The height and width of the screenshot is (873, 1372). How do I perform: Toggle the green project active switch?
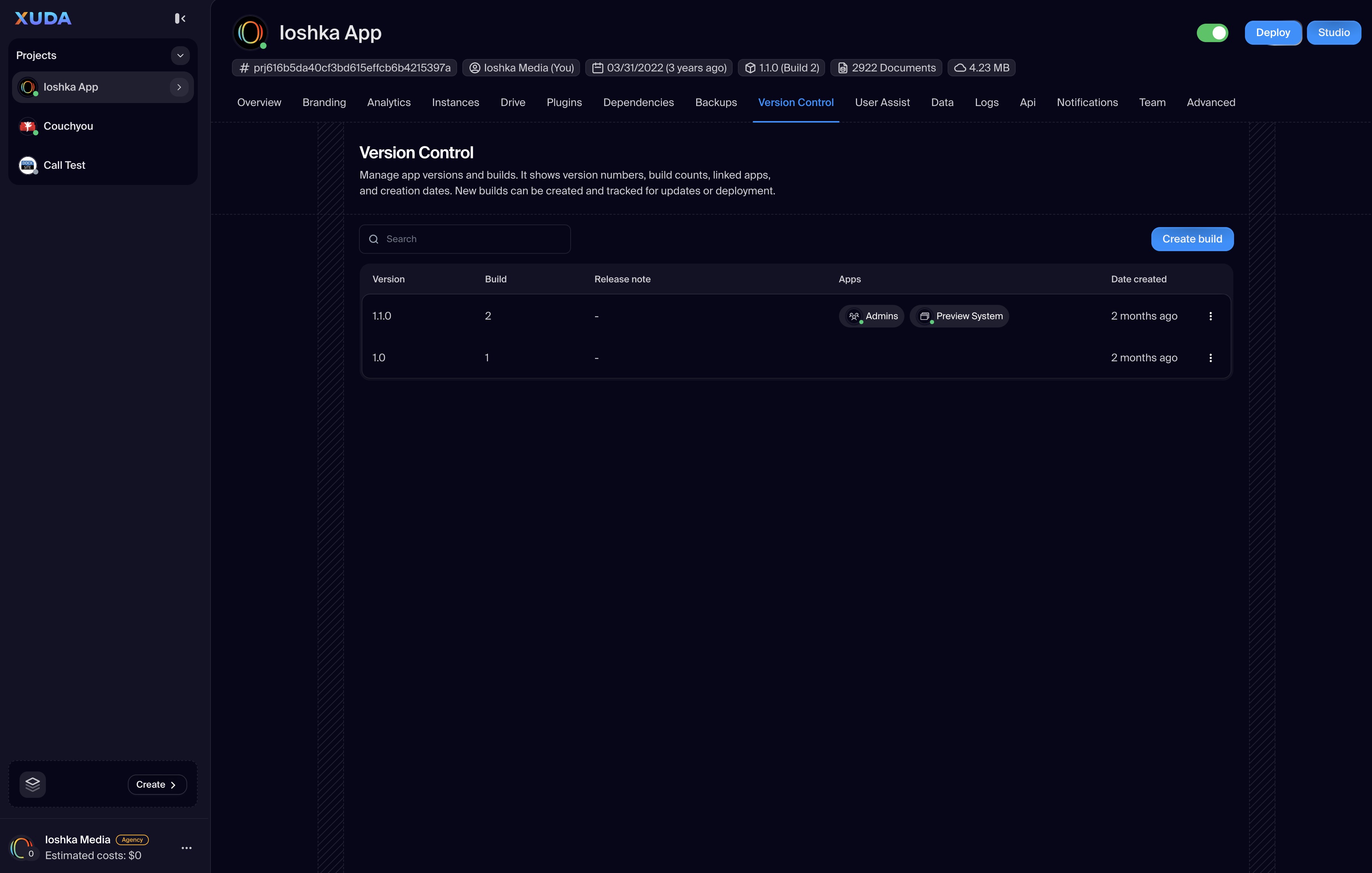[1212, 33]
